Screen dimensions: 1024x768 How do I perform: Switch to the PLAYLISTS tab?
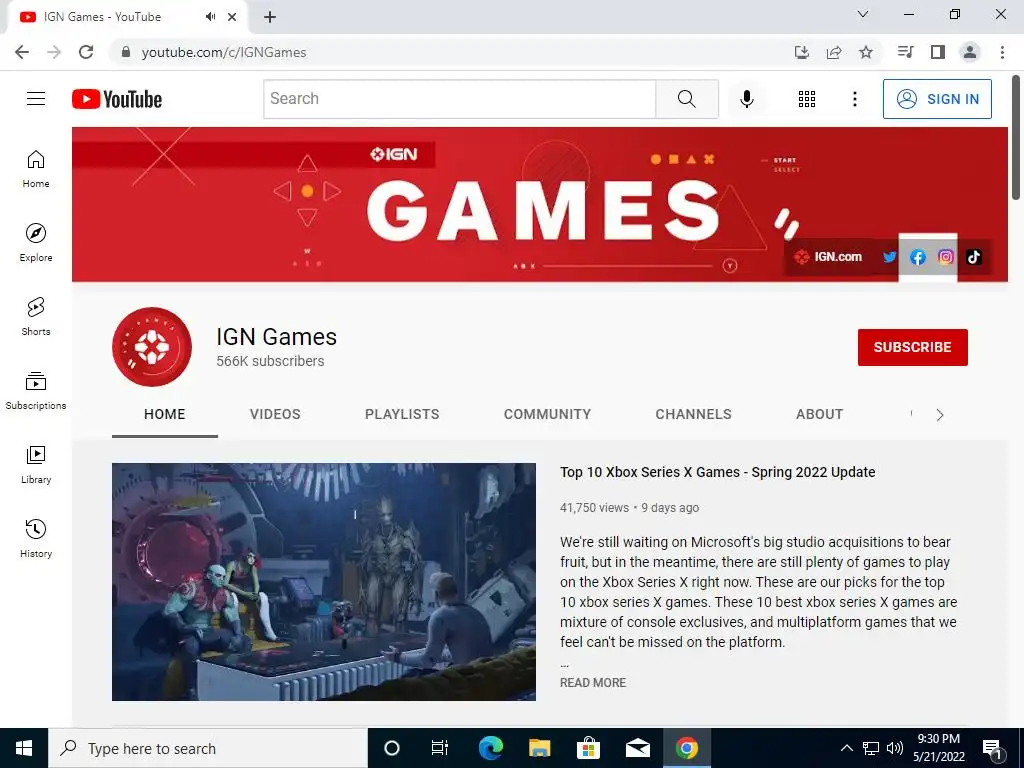[x=402, y=414]
